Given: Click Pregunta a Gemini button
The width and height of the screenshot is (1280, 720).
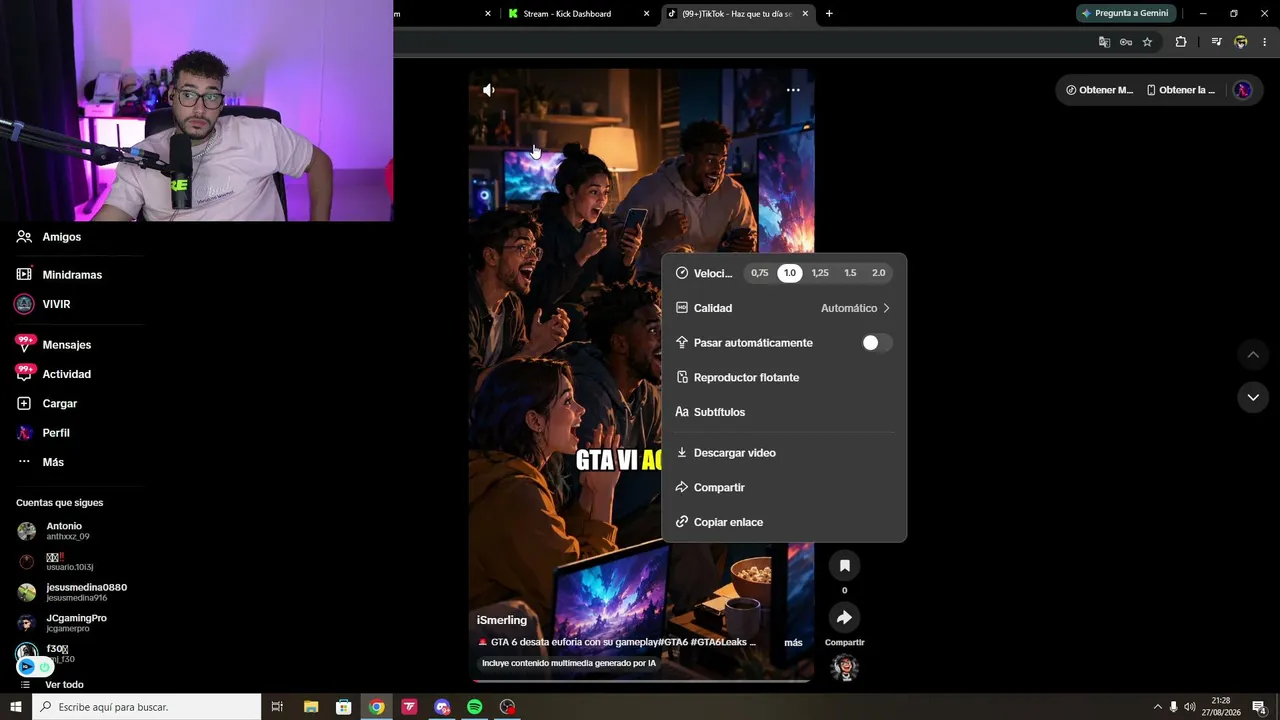Looking at the screenshot, I should click(1125, 14).
